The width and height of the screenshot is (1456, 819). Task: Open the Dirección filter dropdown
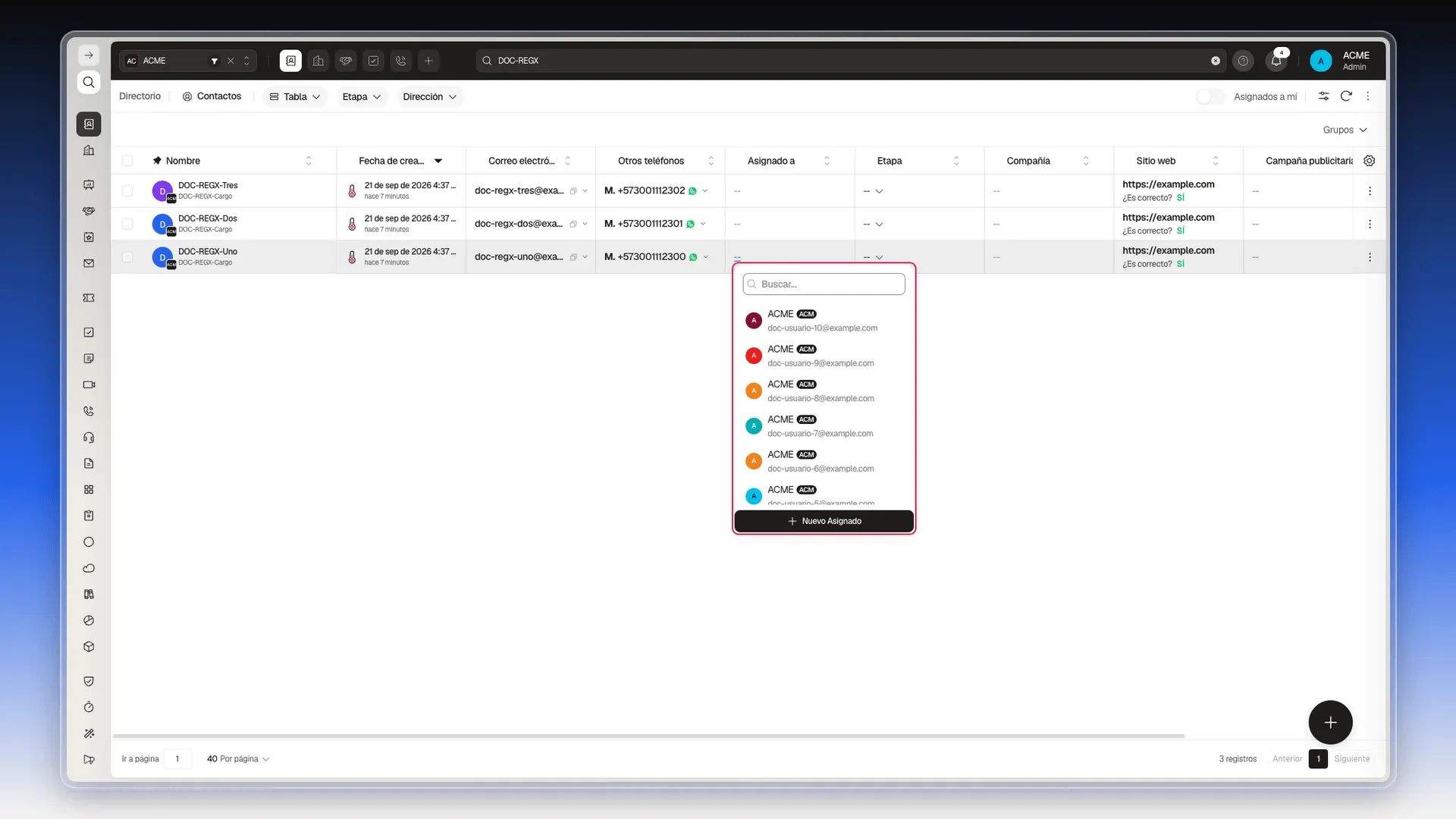point(429,96)
